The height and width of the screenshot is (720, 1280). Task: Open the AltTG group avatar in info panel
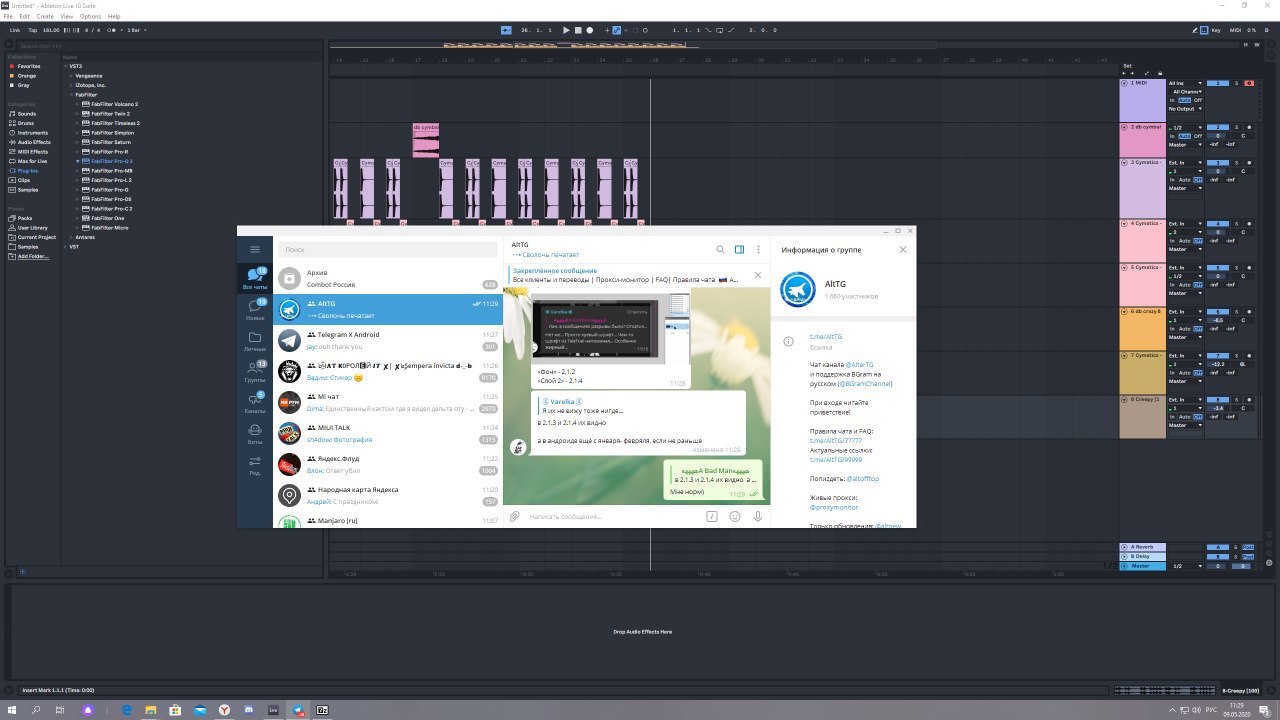(797, 289)
